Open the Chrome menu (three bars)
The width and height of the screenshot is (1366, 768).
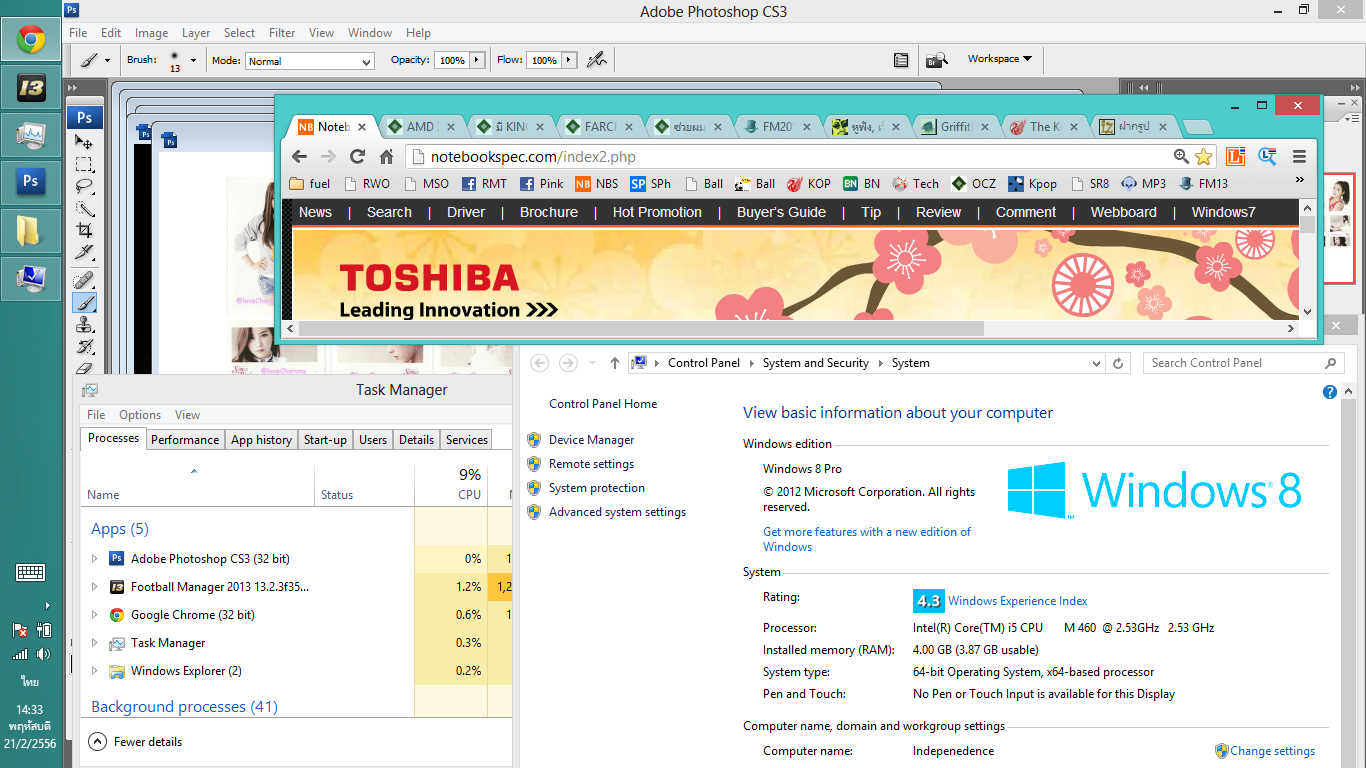(x=1299, y=156)
